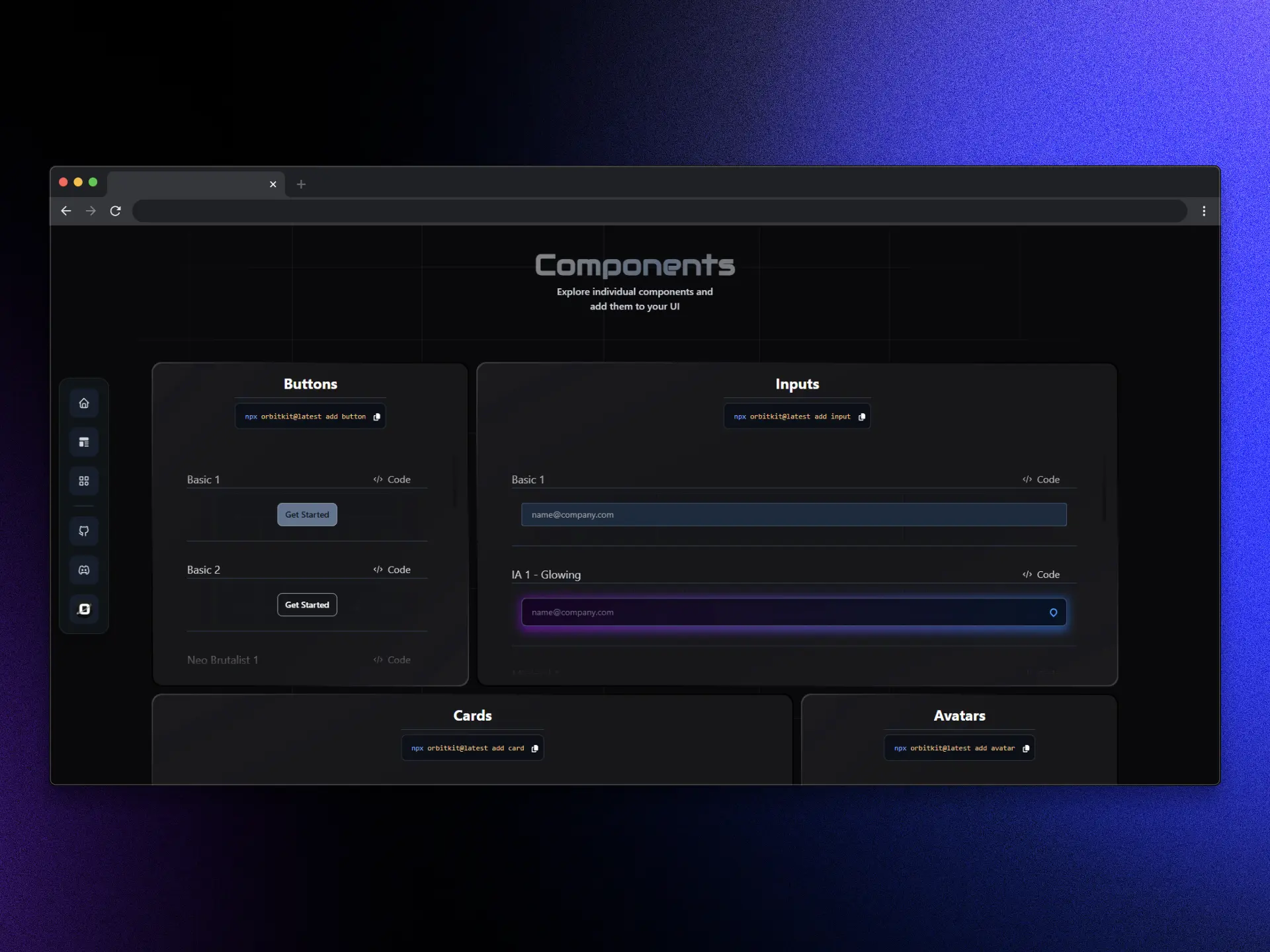Focus the IA 1 Glowing email input
This screenshot has height=952, width=1270.
(794, 612)
